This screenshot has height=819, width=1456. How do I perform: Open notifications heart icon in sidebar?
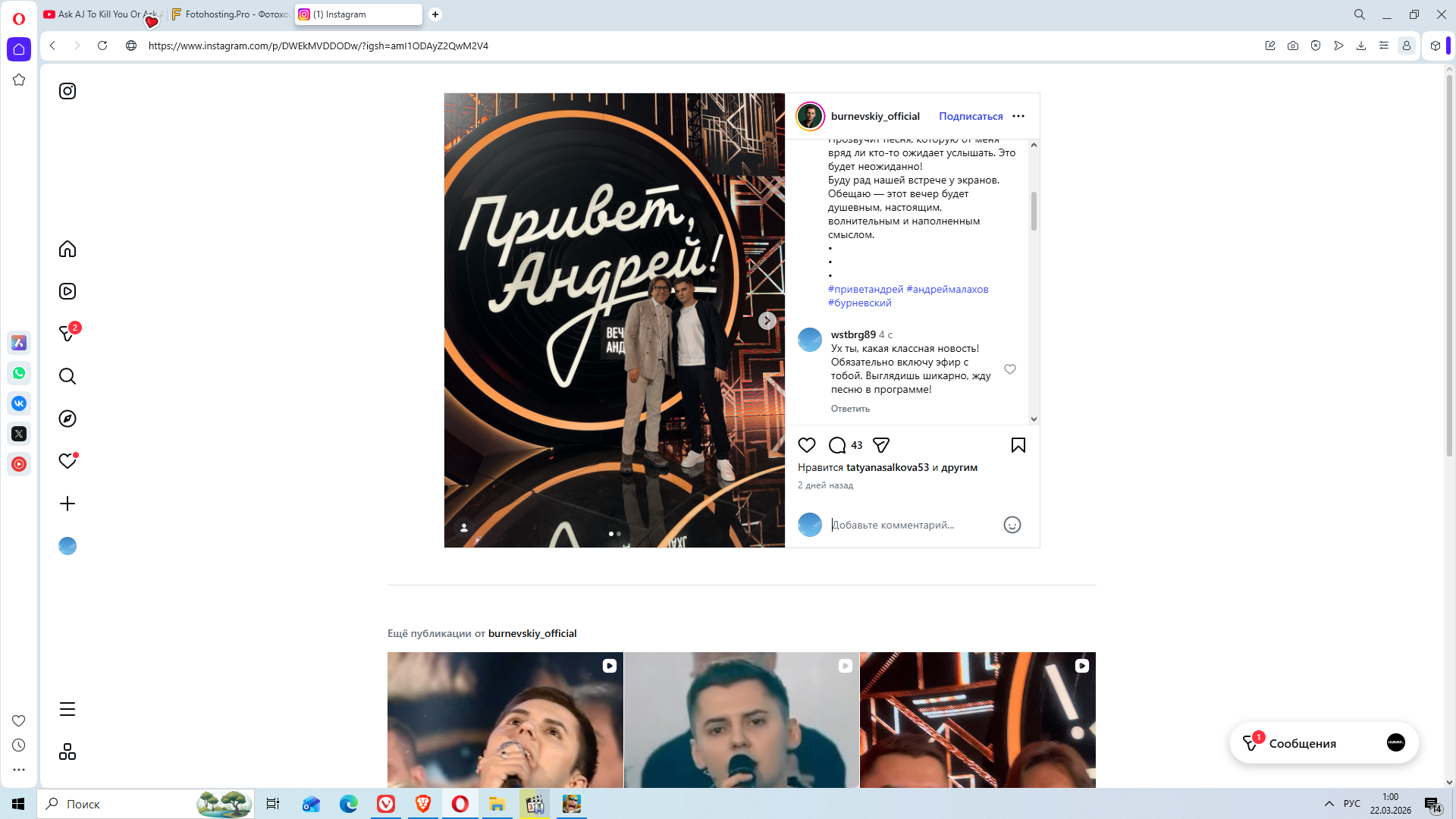67,461
